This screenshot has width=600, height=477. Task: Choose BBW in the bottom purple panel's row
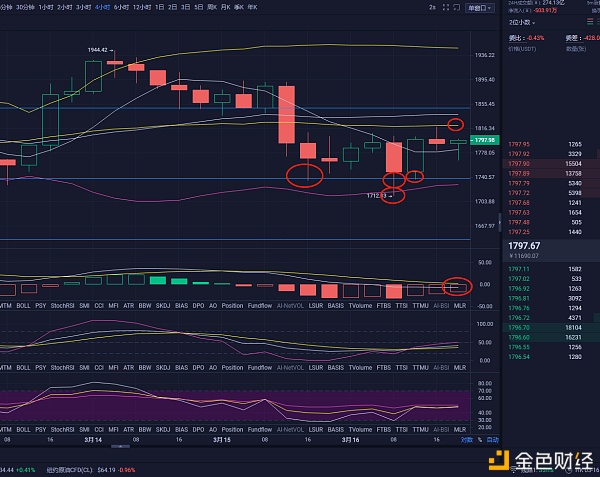pos(145,430)
